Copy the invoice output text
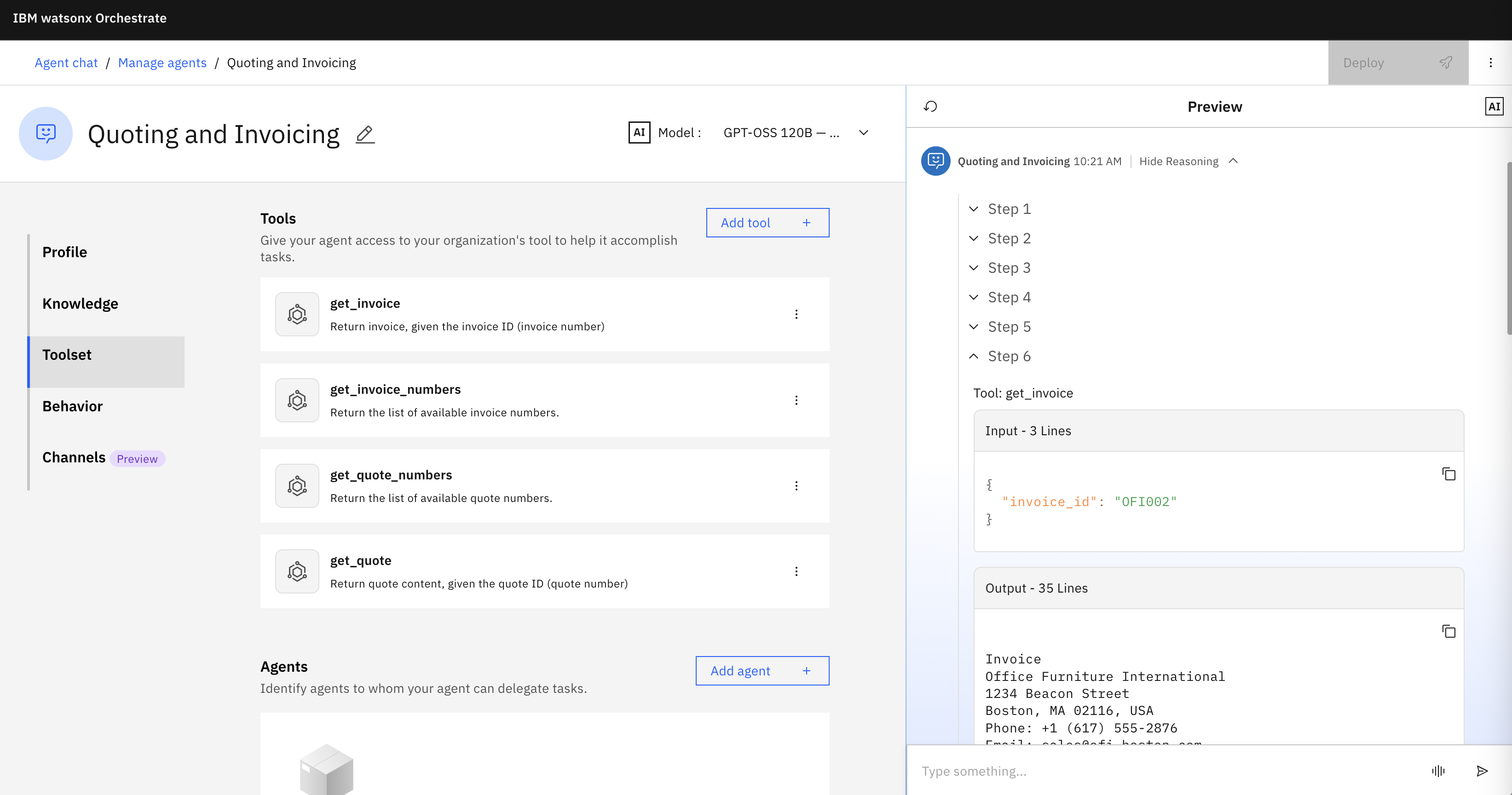 pyautogui.click(x=1449, y=631)
